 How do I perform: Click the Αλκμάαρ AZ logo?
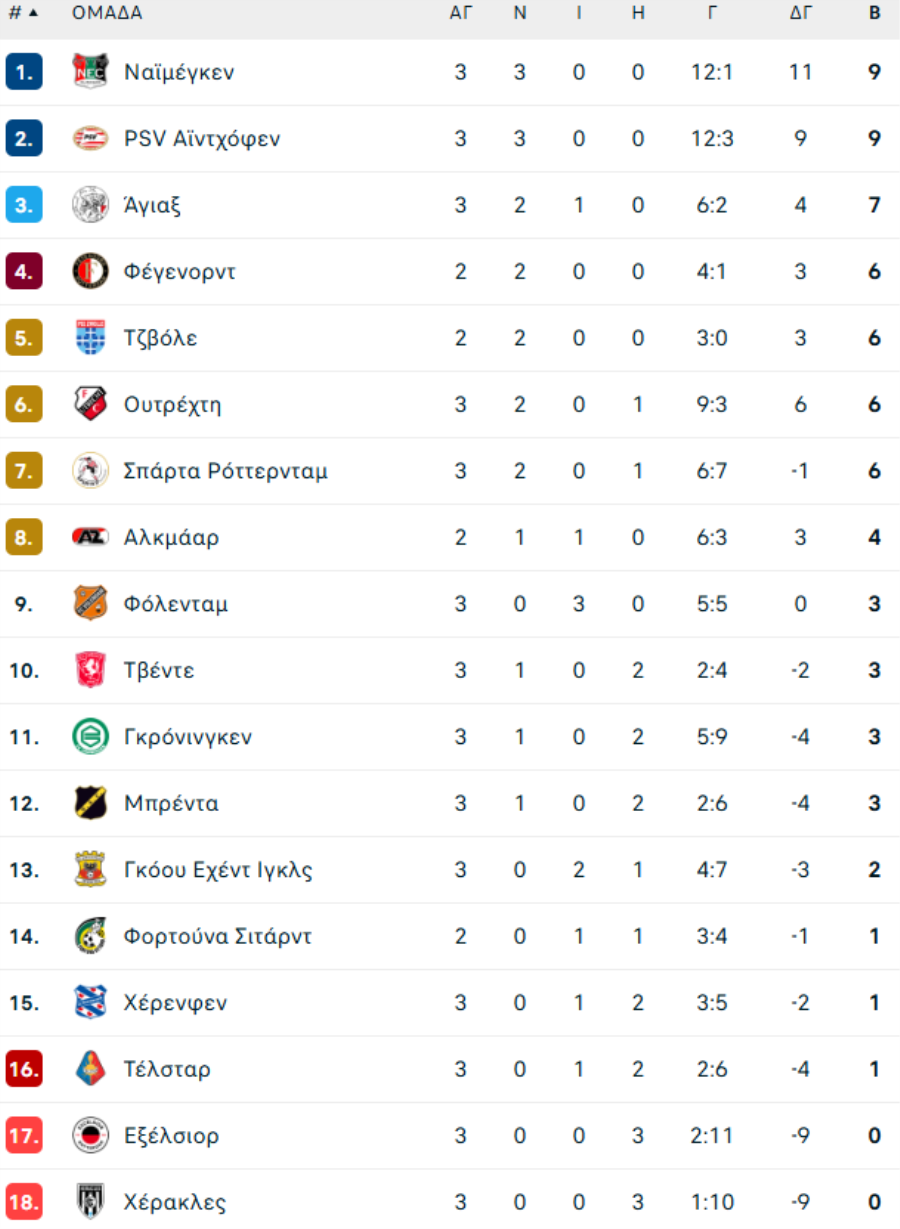click(x=90, y=537)
